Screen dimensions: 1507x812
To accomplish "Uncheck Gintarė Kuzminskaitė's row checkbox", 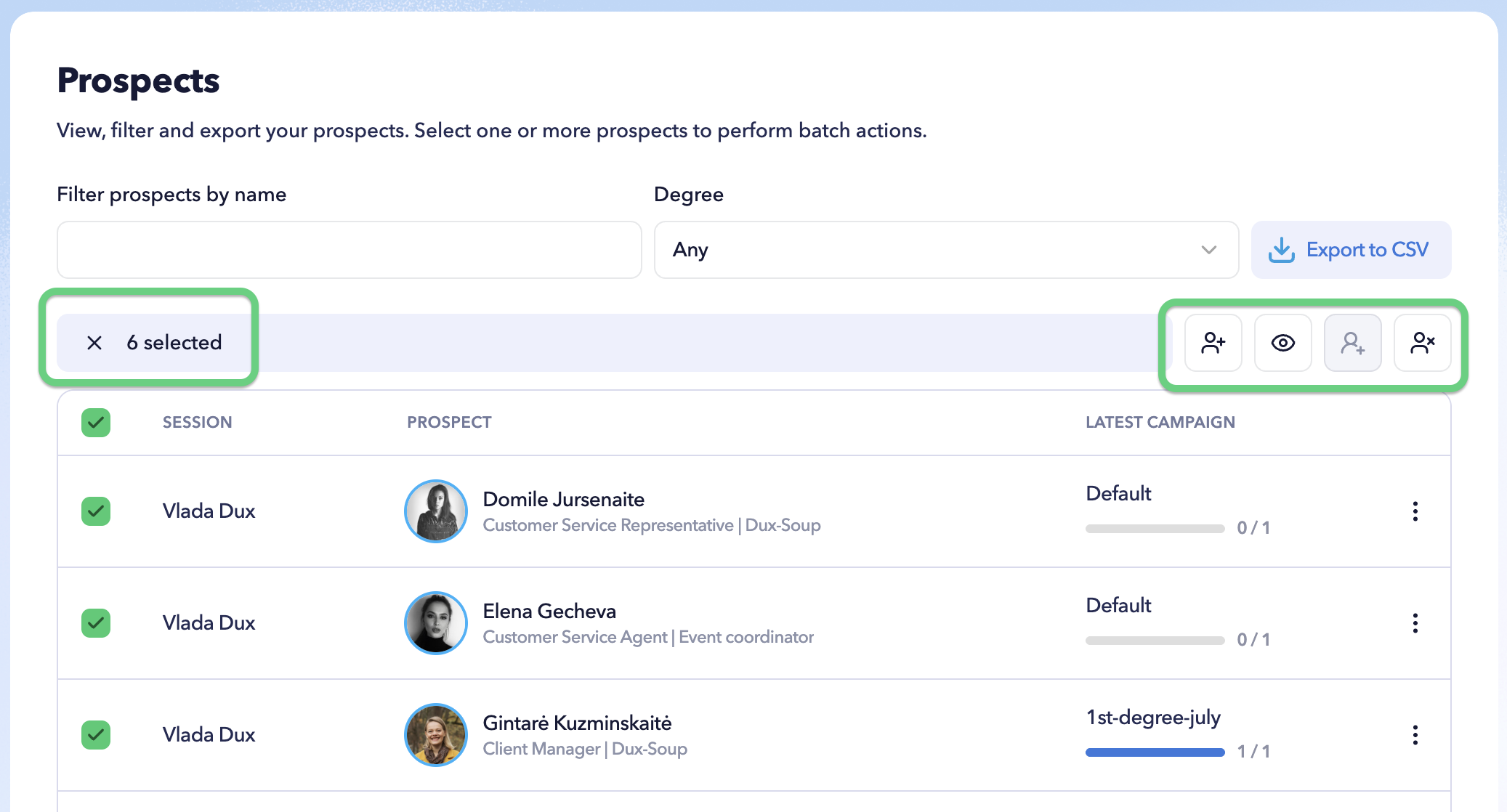I will pos(96,735).
